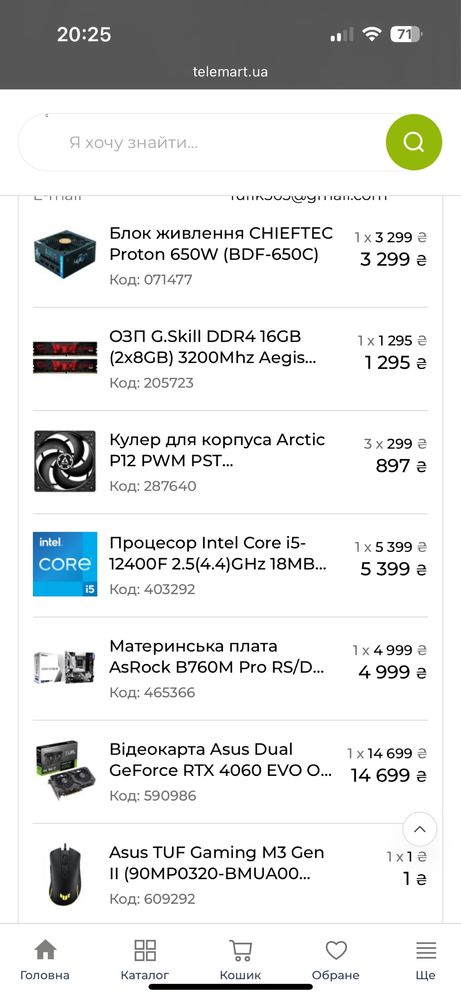461x999 pixels.
Task: Open the Головна home tab
Action: (x=45, y=960)
